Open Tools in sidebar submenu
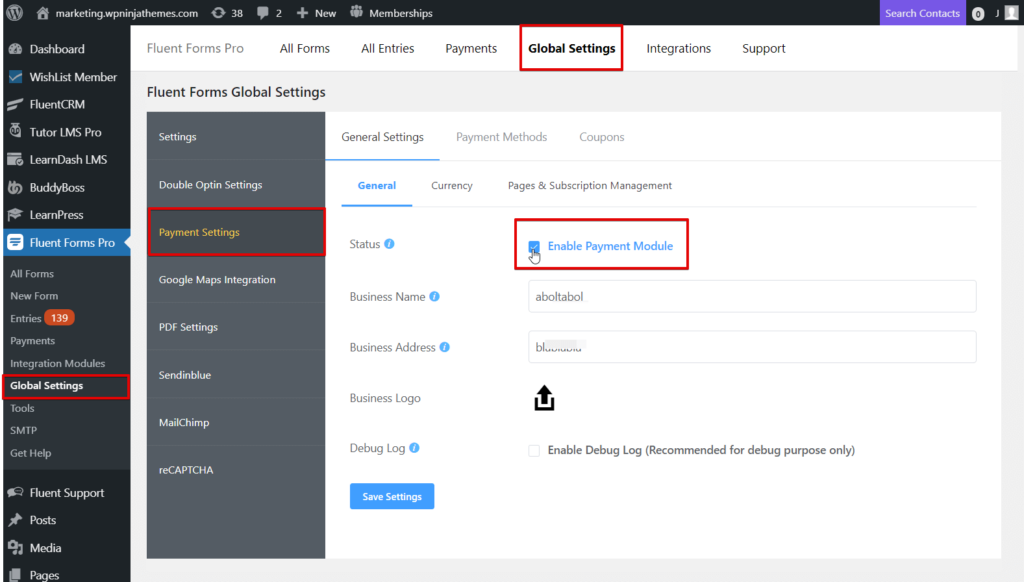 [x=22, y=408]
